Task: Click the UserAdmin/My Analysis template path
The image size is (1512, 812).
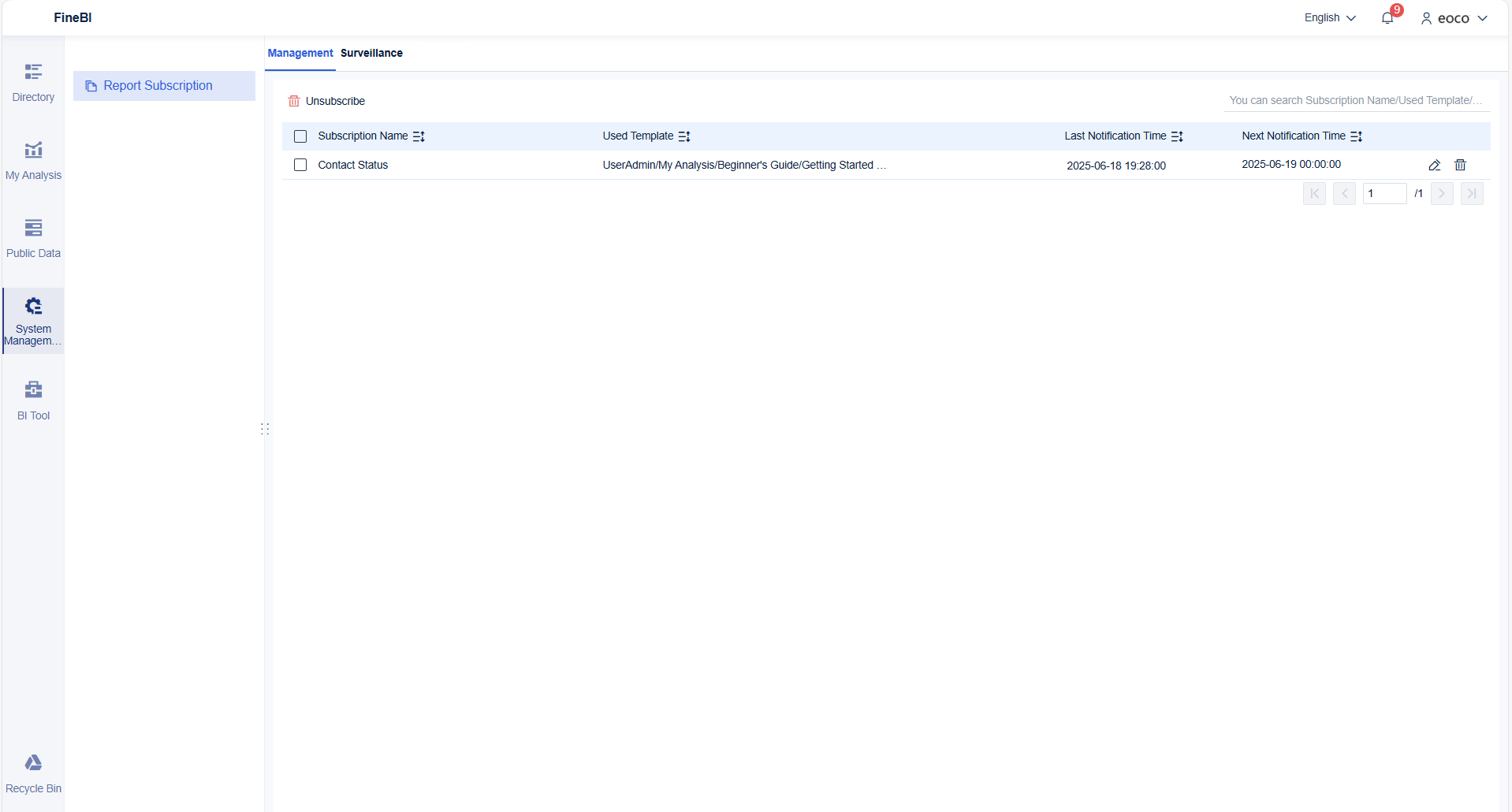Action: (744, 165)
